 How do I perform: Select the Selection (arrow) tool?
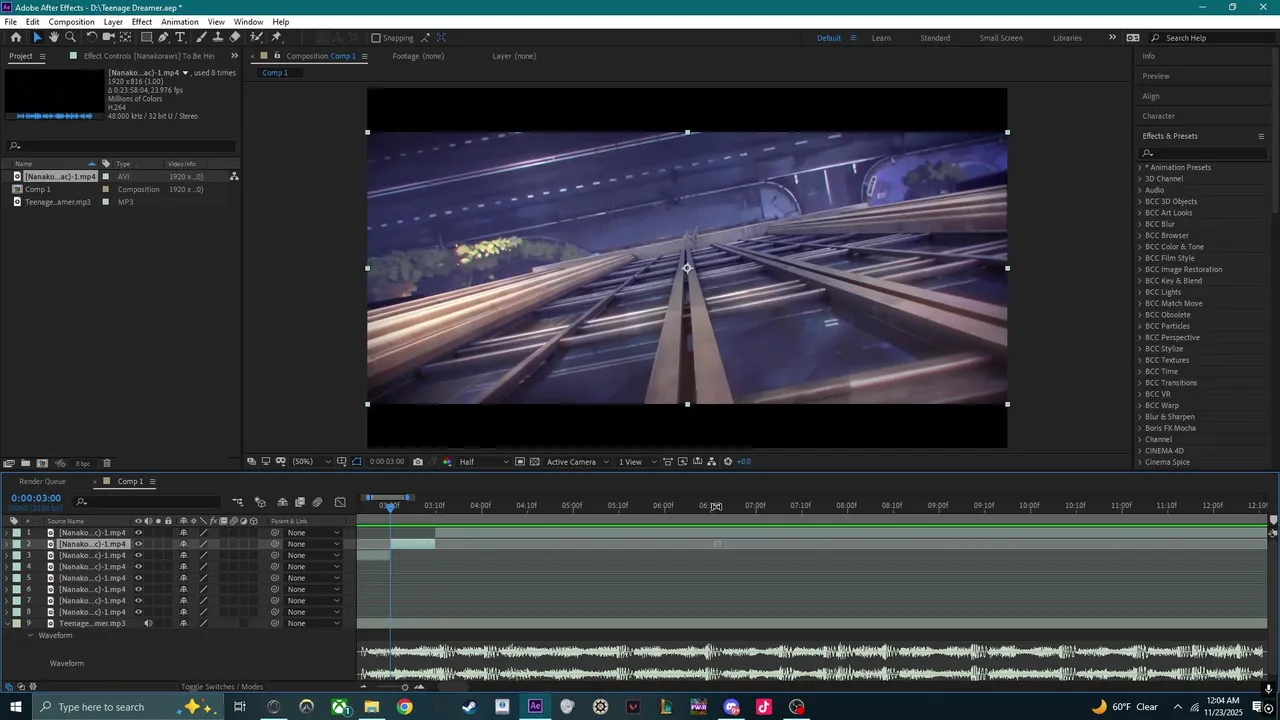(x=37, y=37)
